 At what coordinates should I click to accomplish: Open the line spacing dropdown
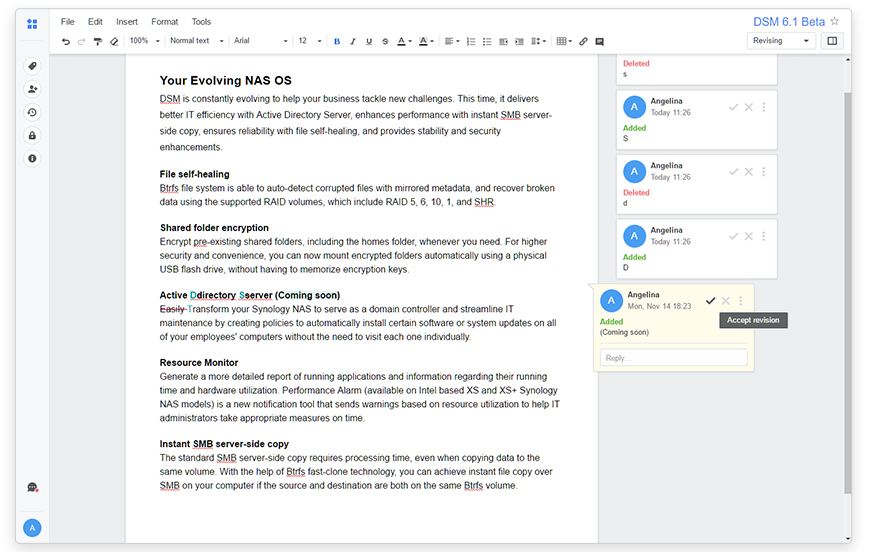click(x=538, y=41)
